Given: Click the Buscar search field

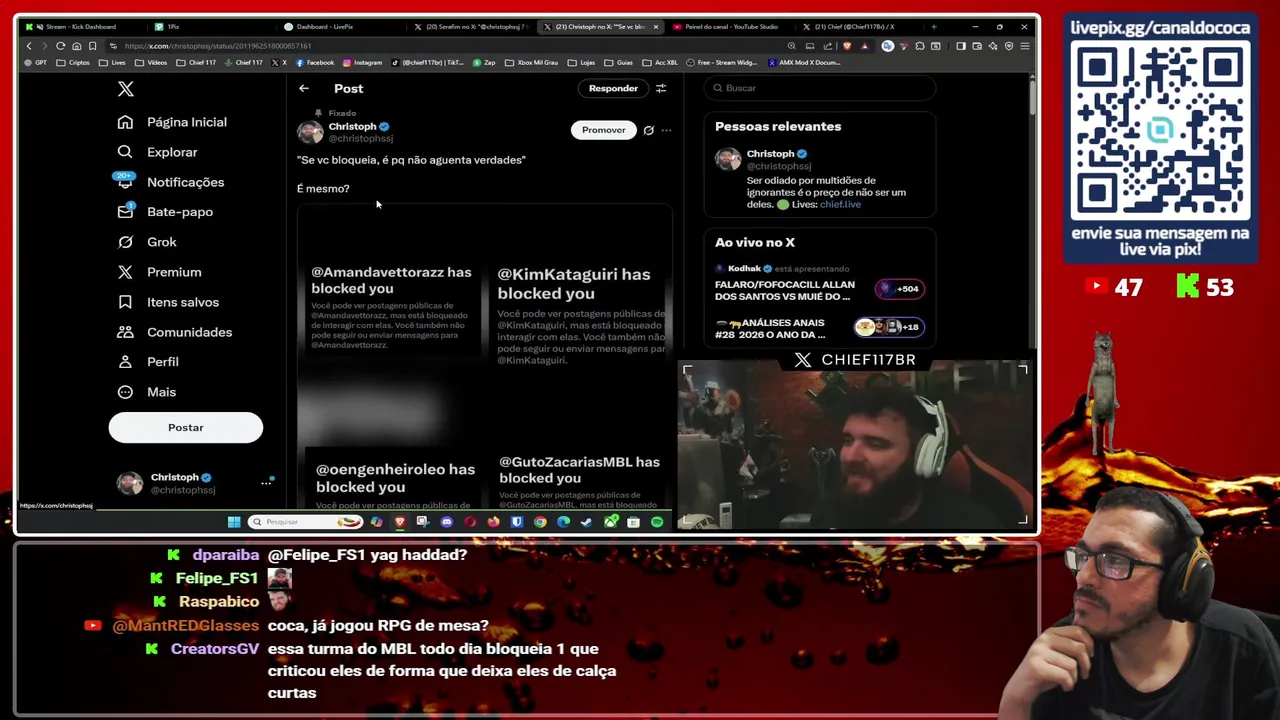Looking at the screenshot, I should pos(820,88).
